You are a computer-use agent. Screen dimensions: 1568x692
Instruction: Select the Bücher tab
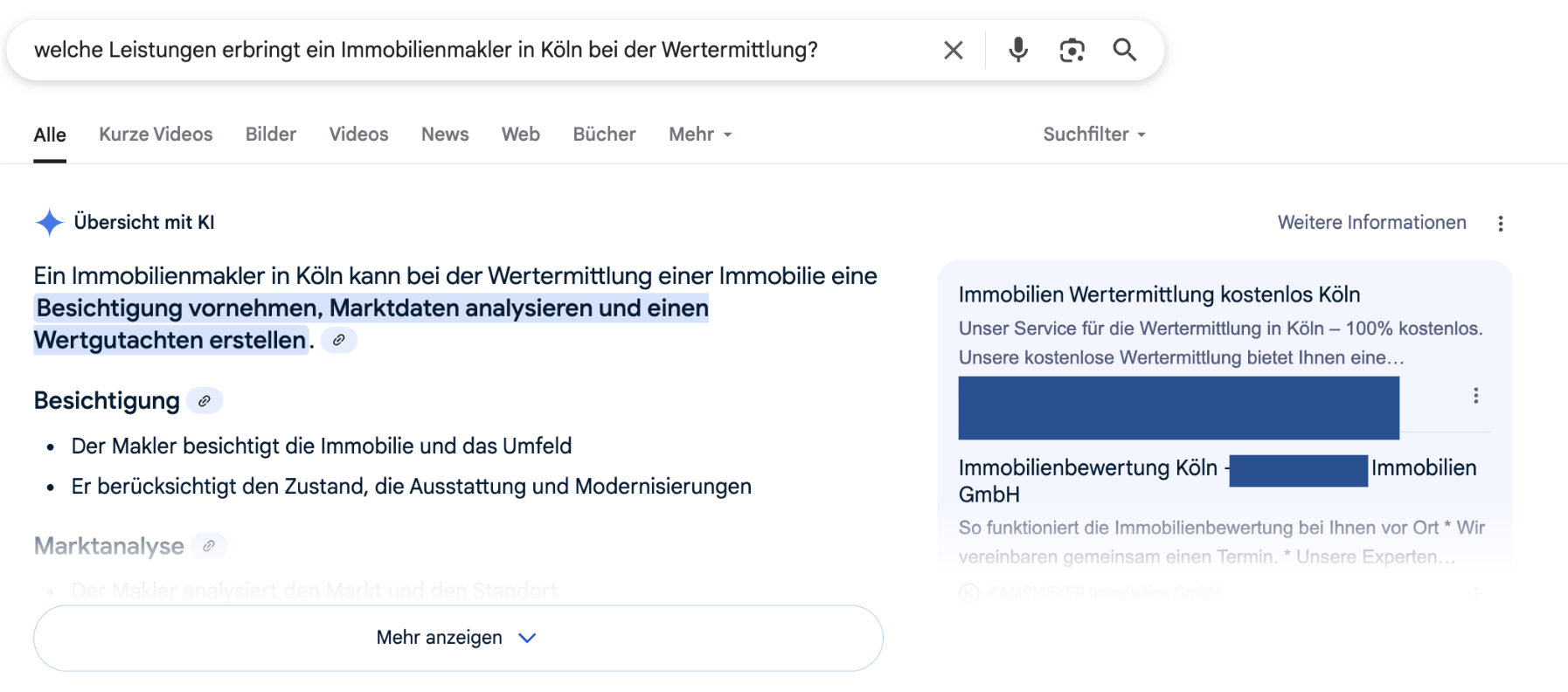tap(604, 135)
